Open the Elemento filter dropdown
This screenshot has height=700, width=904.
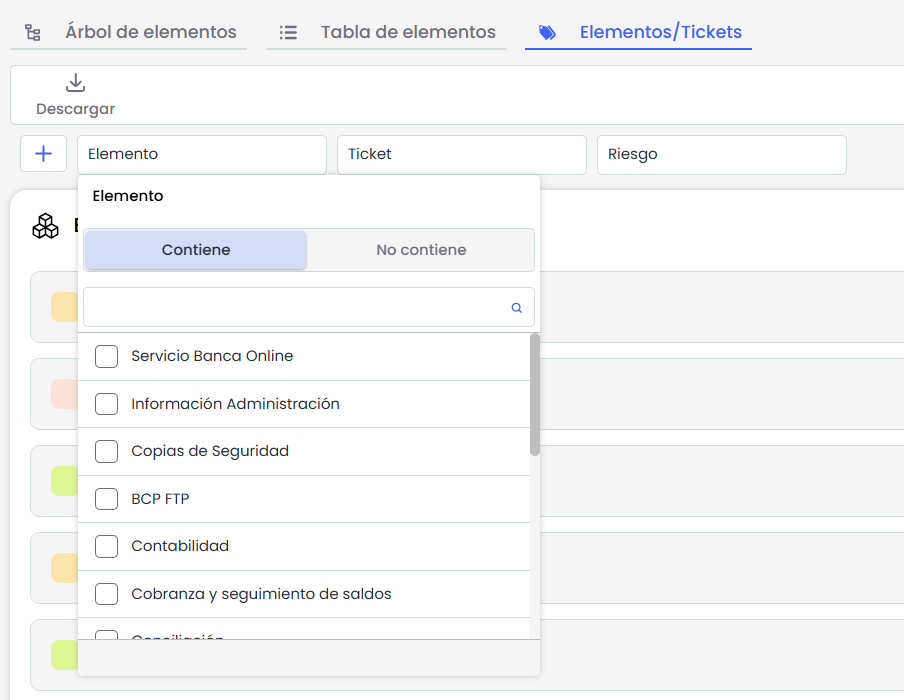pos(201,154)
